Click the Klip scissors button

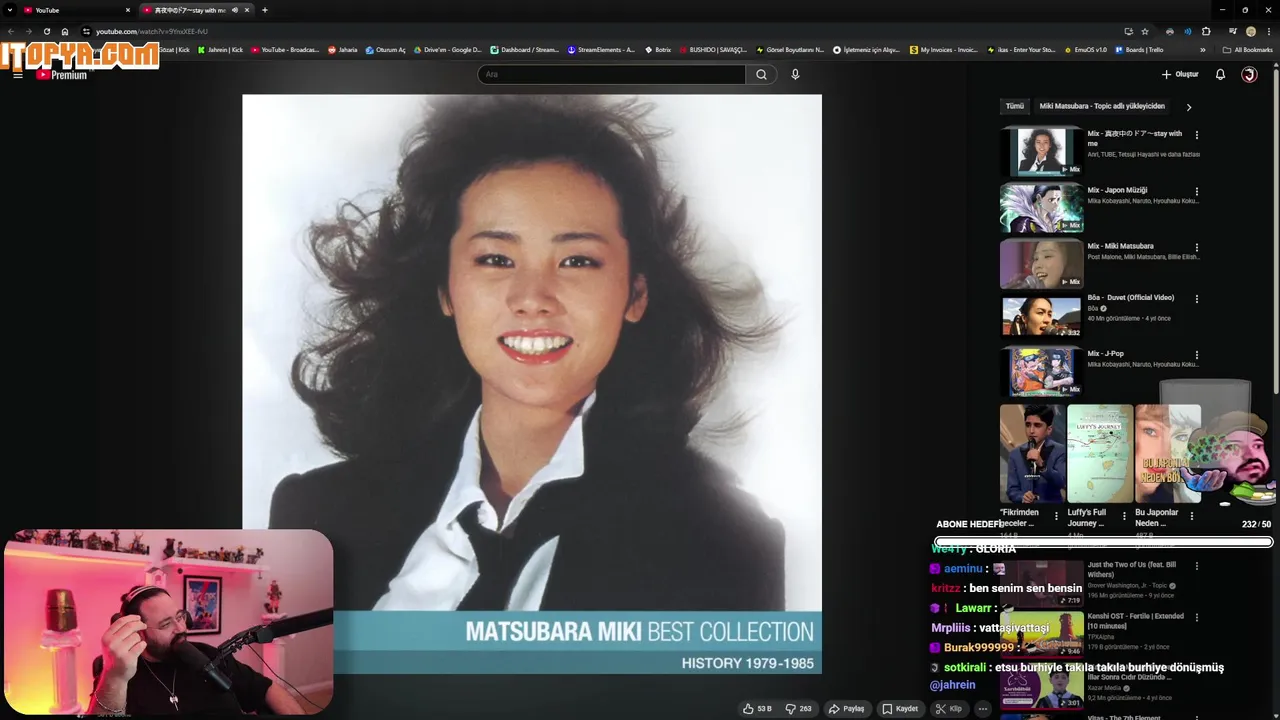[949, 709]
